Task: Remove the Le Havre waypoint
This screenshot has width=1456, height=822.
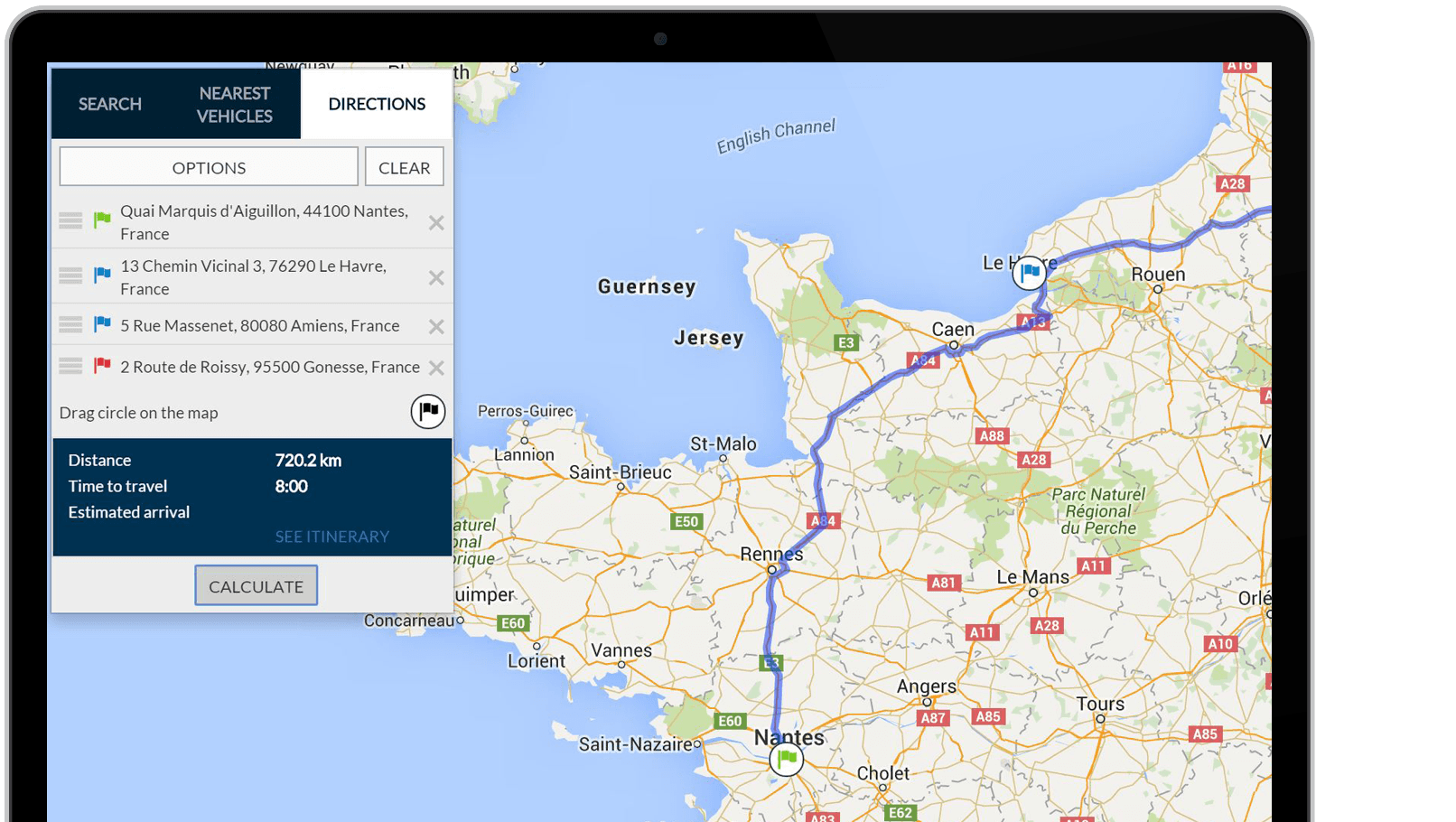Action: (x=436, y=277)
